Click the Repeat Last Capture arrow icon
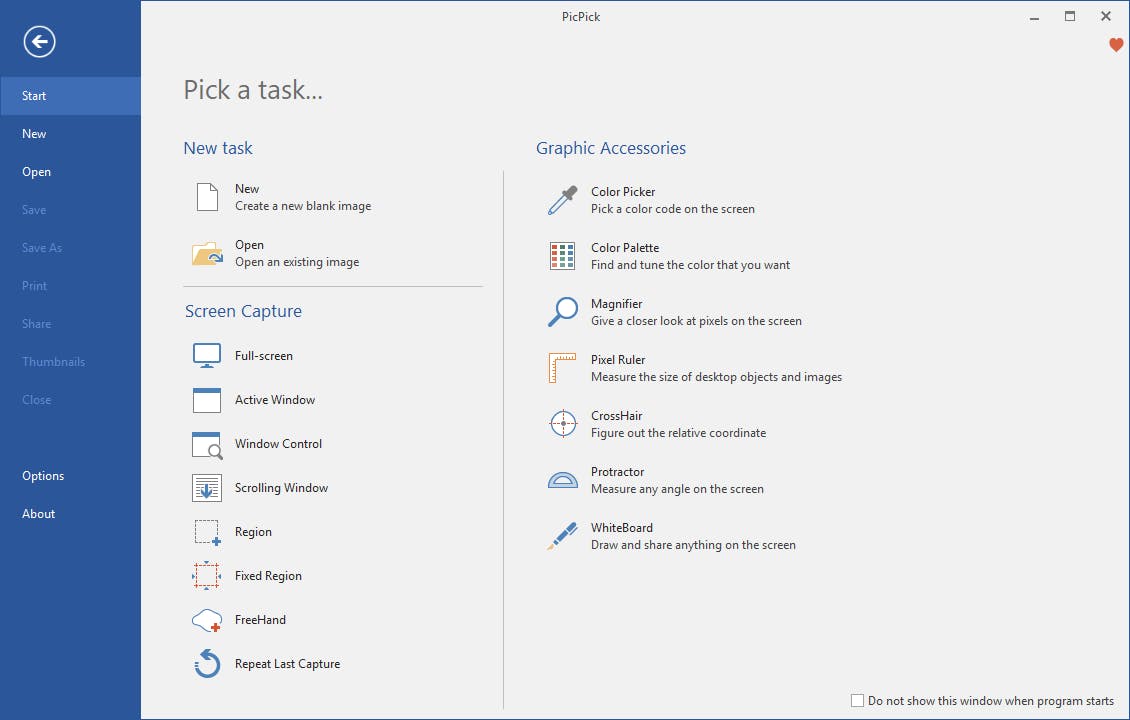1130x720 pixels. (x=207, y=664)
